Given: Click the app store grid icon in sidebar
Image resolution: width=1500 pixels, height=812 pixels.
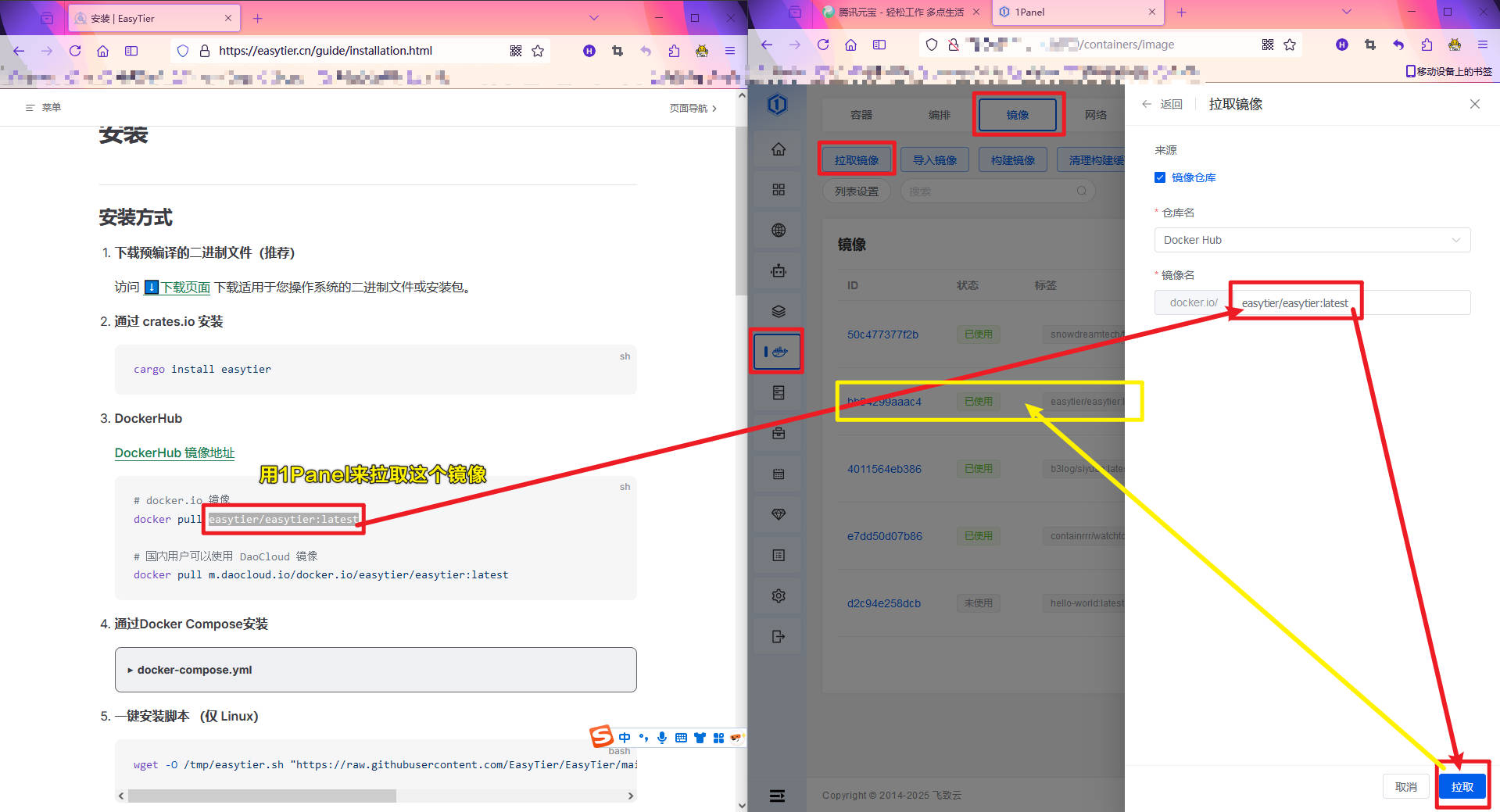Looking at the screenshot, I should (778, 190).
